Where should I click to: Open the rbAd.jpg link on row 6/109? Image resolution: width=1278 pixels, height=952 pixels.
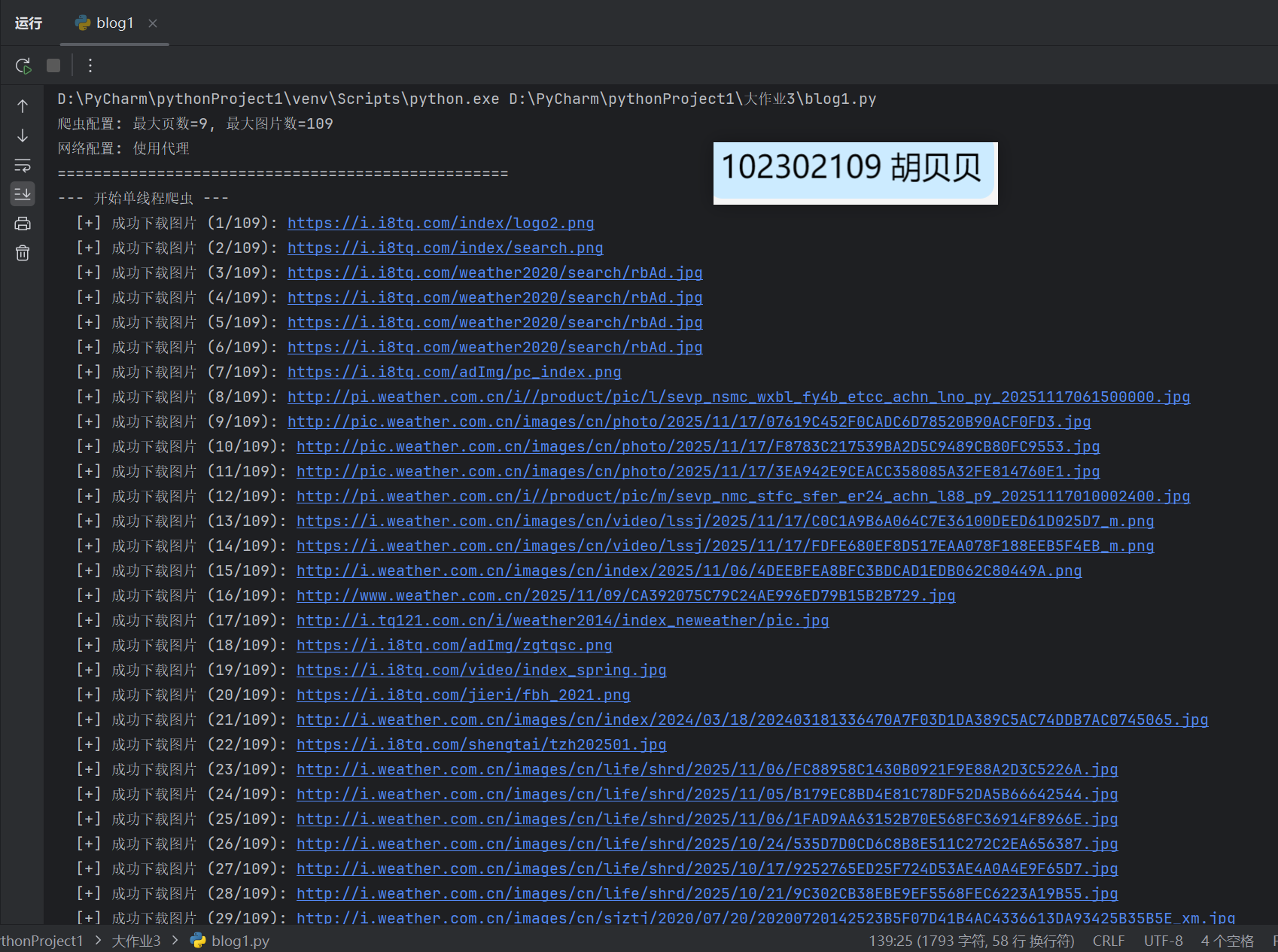pyautogui.click(x=495, y=348)
